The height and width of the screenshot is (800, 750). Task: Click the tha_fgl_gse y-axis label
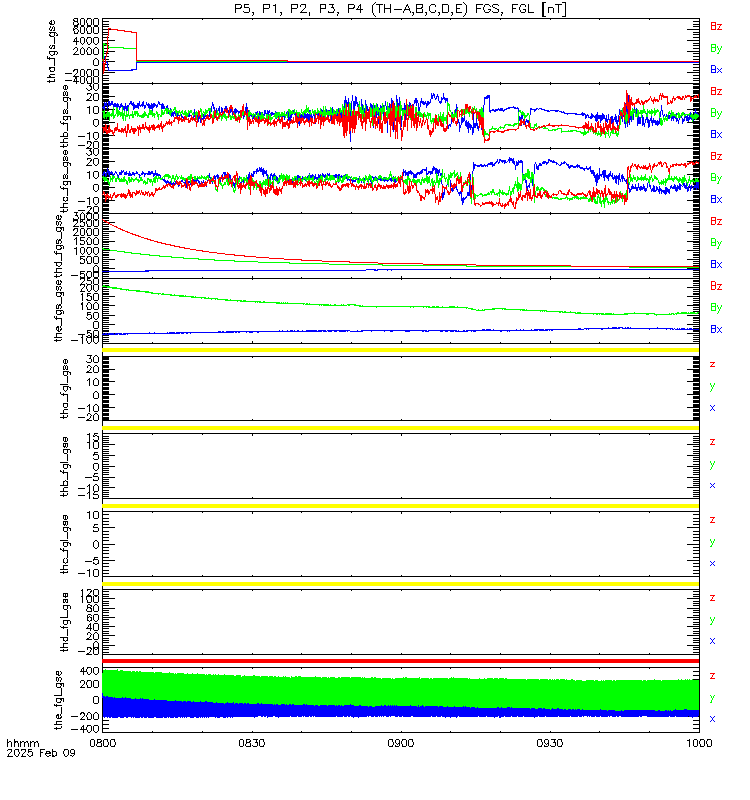[x=65, y=389]
